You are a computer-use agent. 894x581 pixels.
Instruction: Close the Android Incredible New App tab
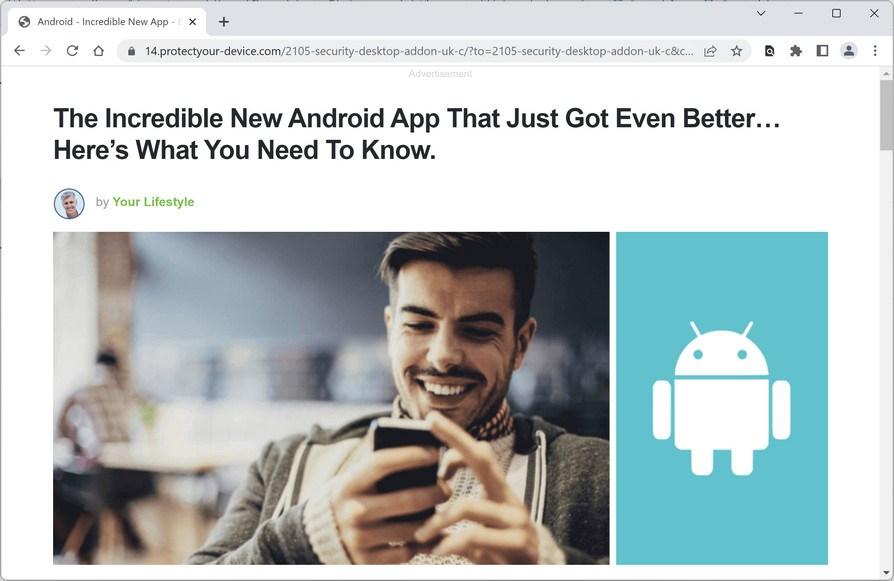point(193,22)
